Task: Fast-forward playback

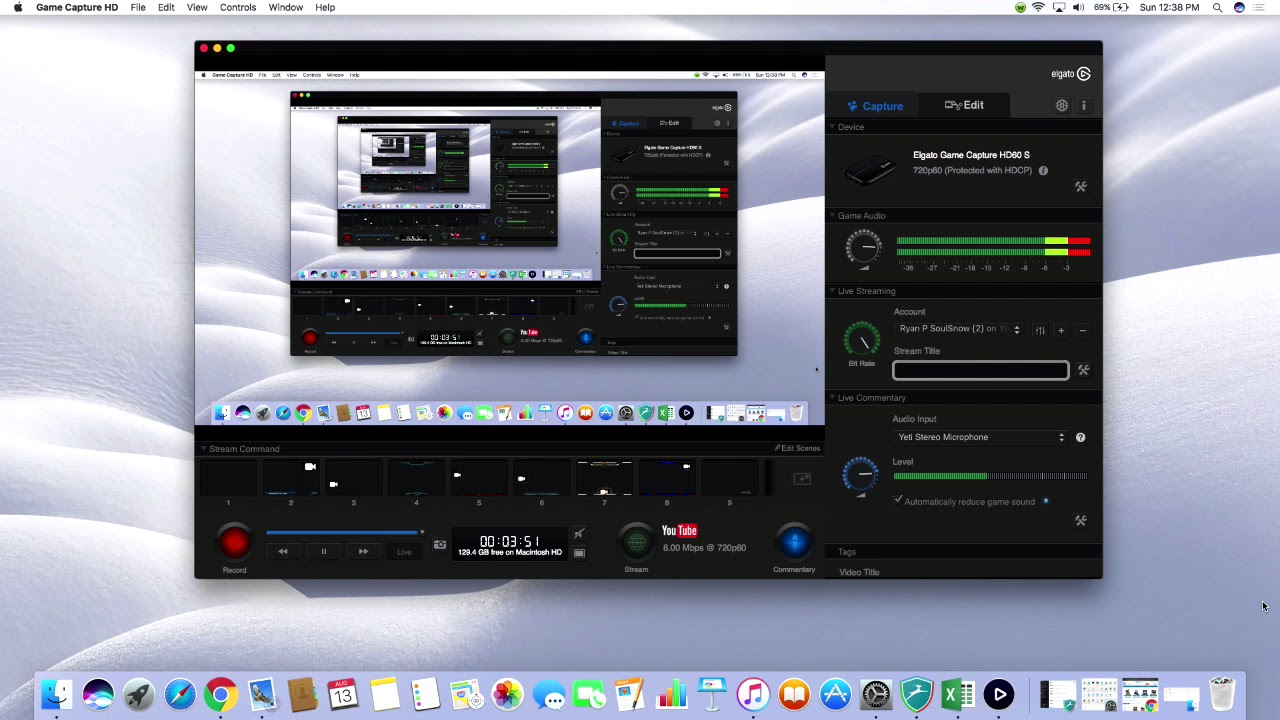Action: 363,551
